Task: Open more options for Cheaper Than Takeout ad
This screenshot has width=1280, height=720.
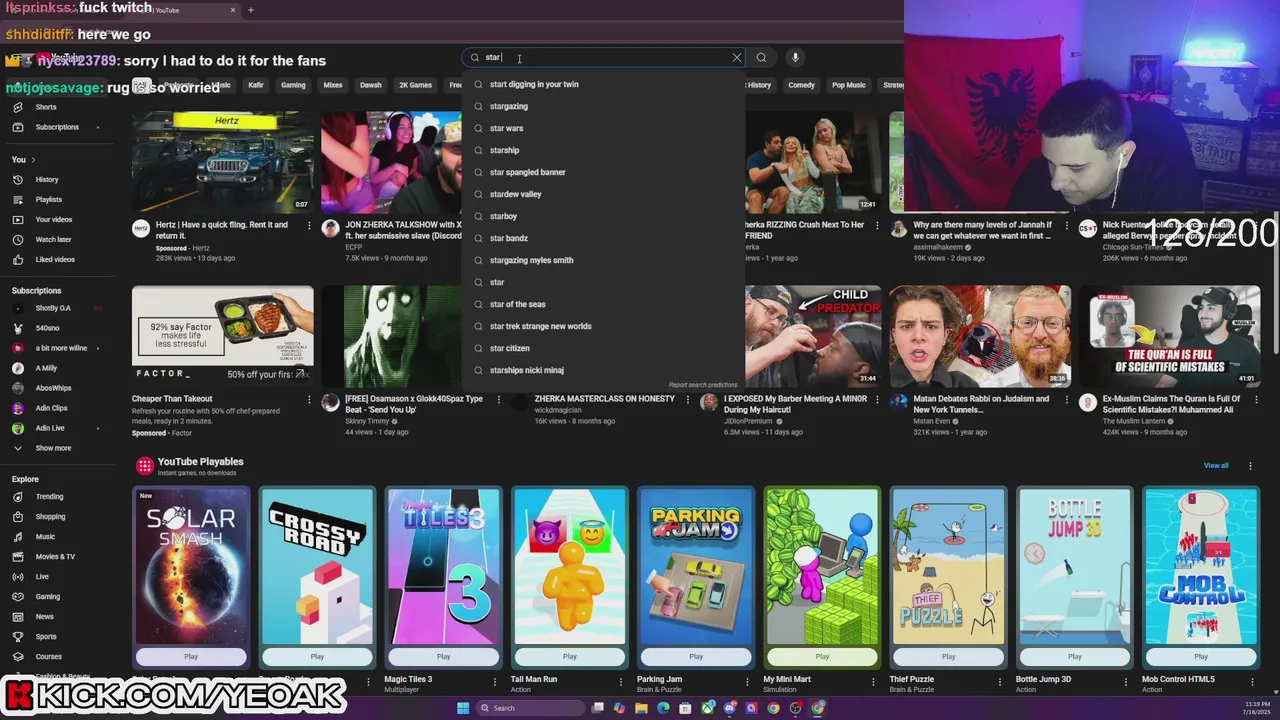Action: point(309,400)
